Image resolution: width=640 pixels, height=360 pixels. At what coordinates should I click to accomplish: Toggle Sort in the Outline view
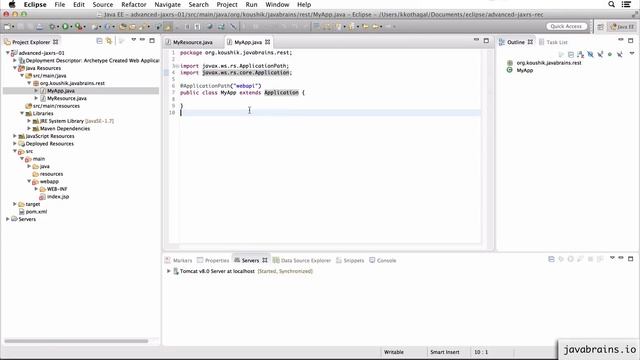point(580,54)
